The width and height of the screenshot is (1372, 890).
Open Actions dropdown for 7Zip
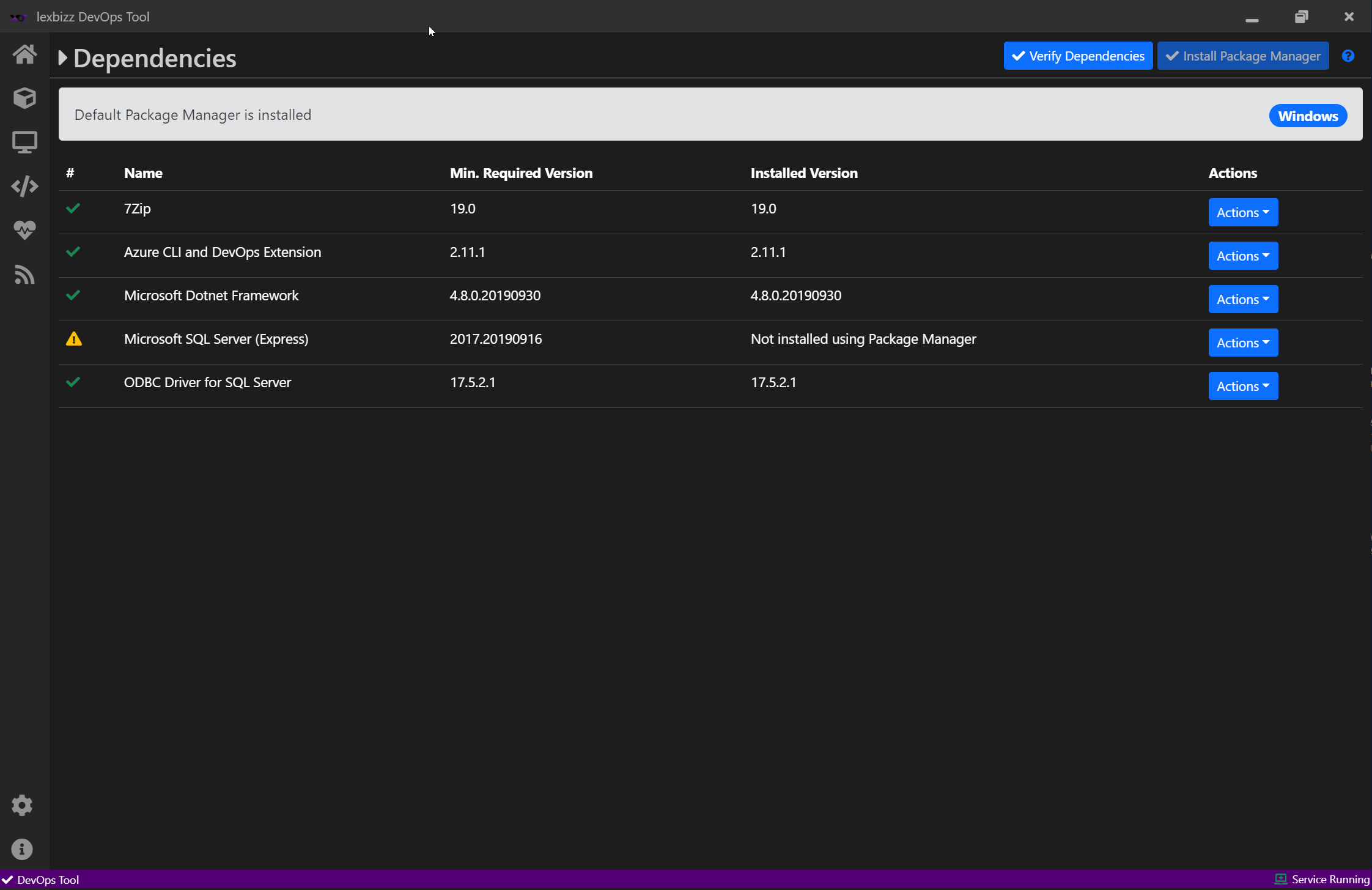[1242, 212]
